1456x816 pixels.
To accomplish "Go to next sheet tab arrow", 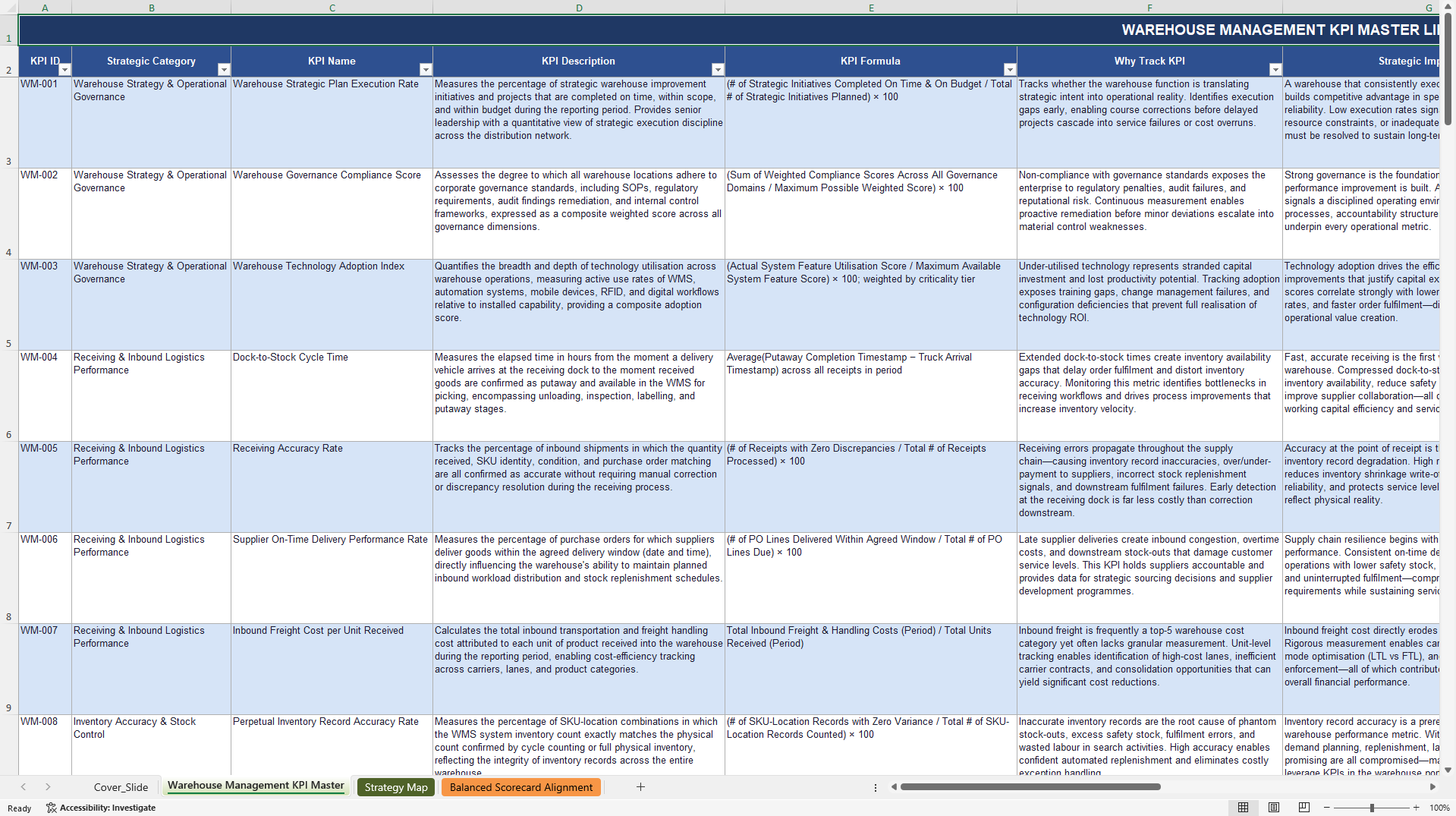I will 48,787.
